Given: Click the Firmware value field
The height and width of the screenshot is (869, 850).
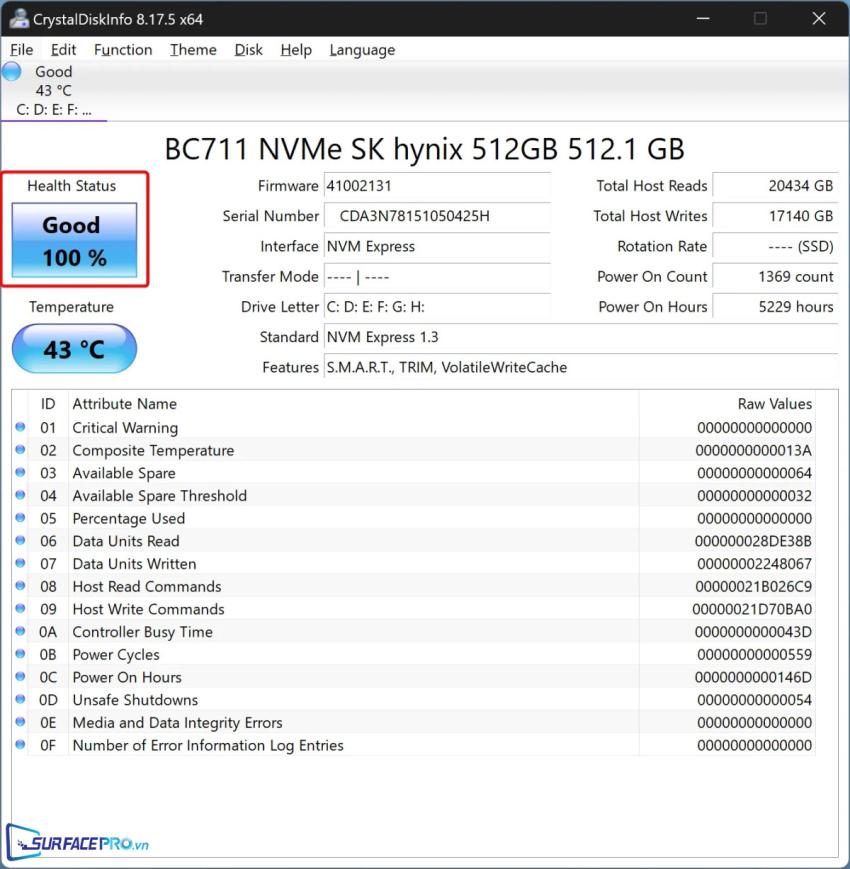Looking at the screenshot, I should (436, 186).
